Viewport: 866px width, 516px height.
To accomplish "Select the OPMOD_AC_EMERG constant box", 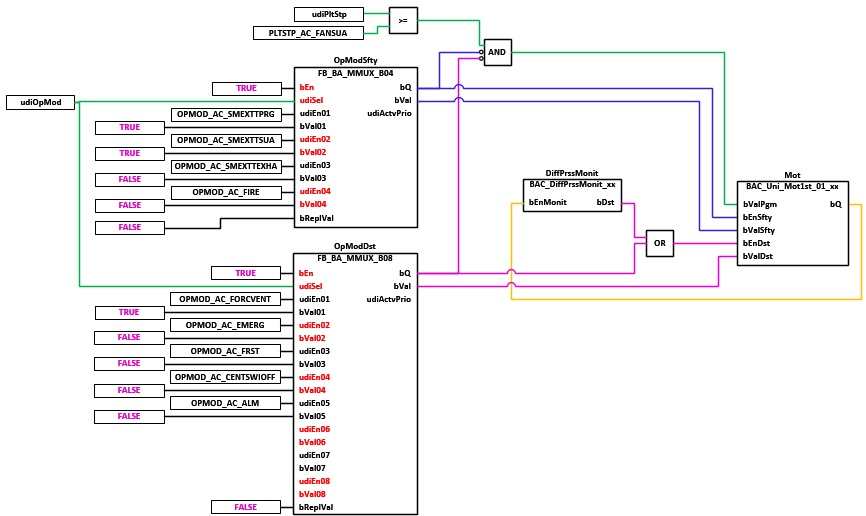I will [x=225, y=325].
